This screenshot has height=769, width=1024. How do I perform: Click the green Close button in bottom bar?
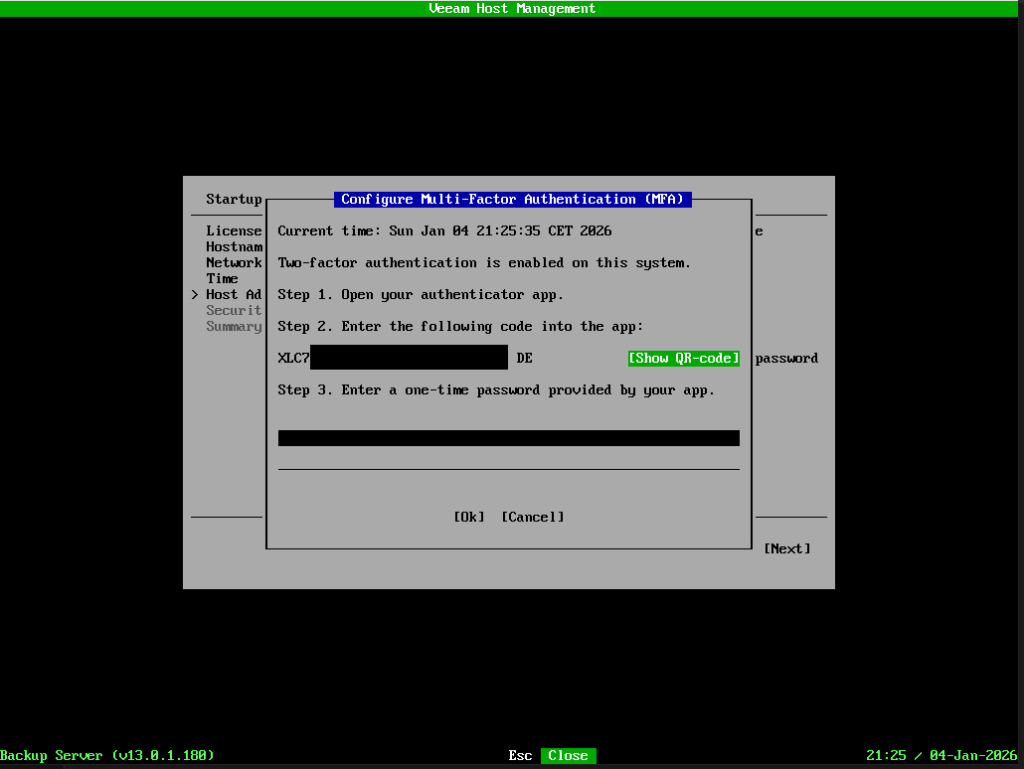click(x=568, y=756)
